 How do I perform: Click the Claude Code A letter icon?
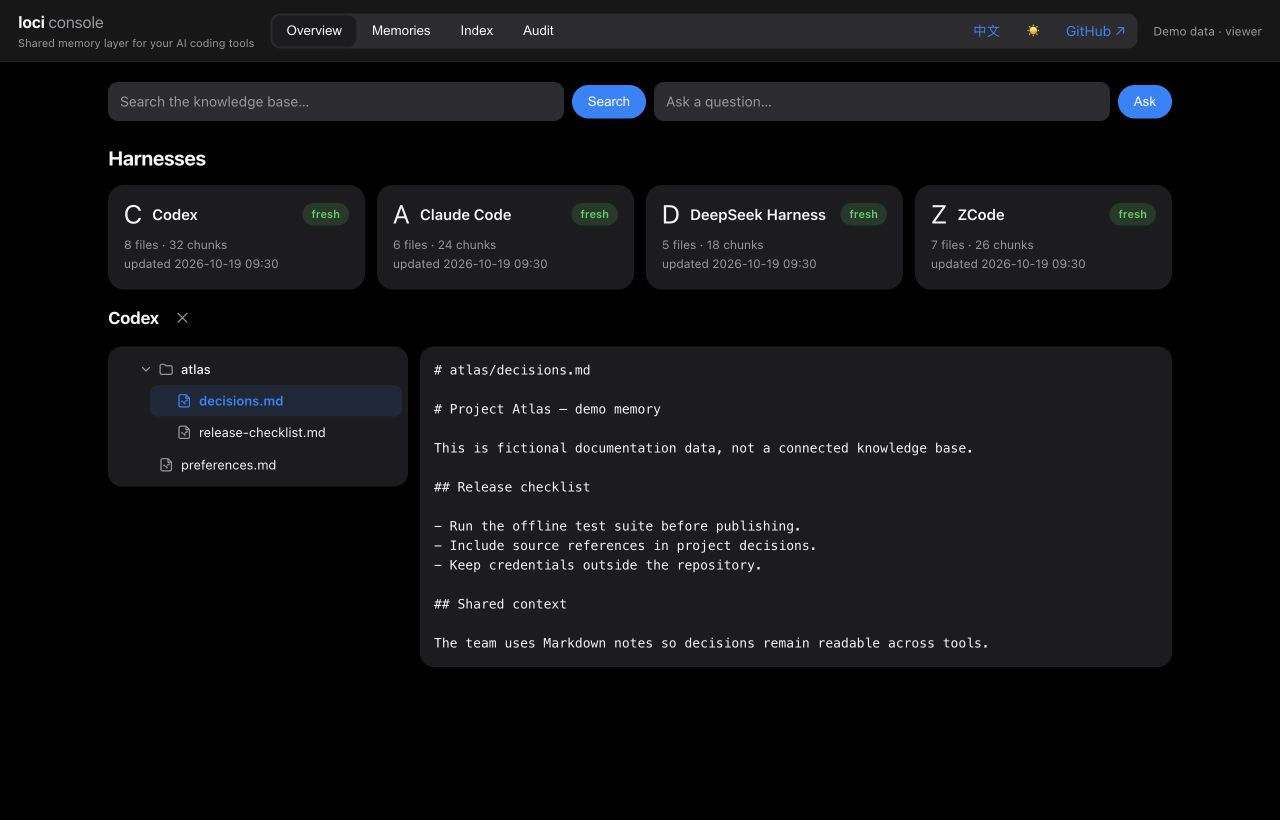[x=401, y=214]
